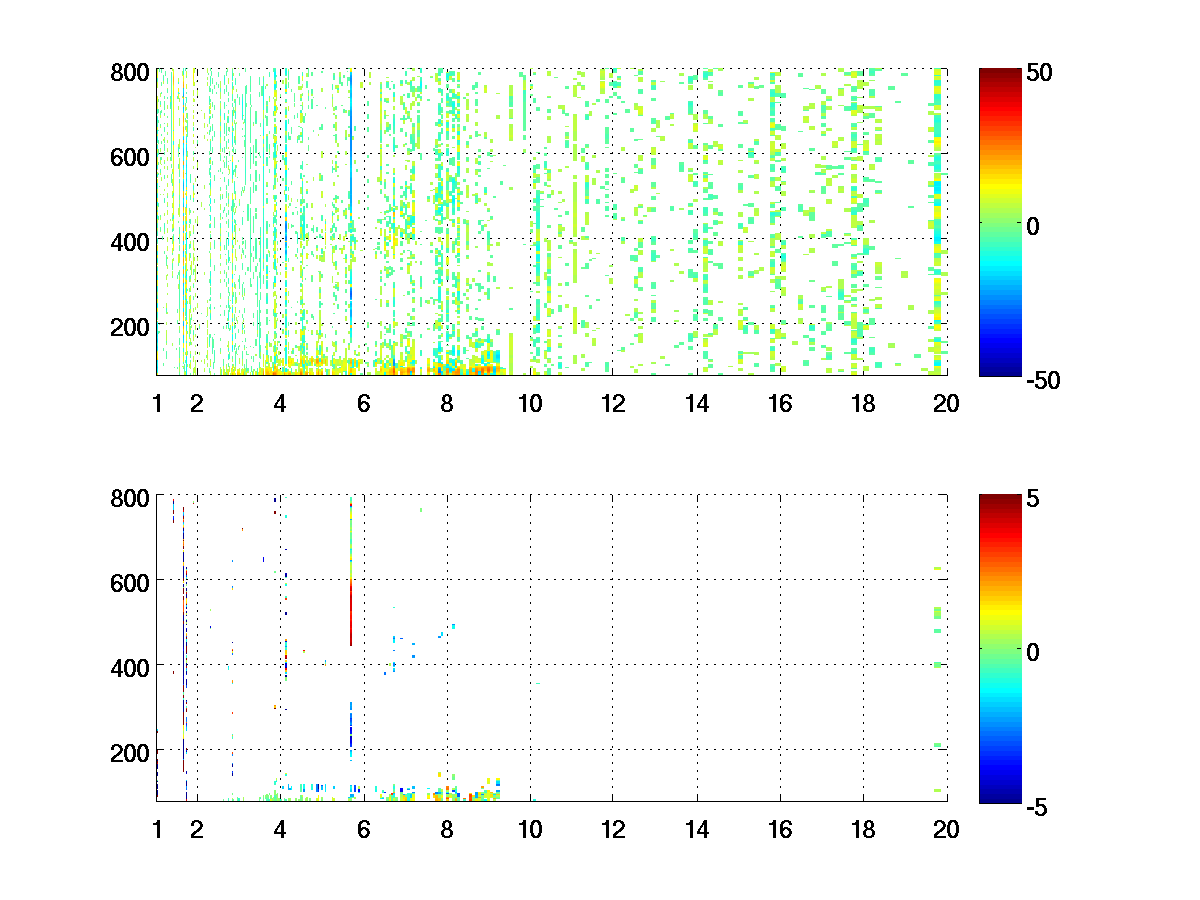Image resolution: width=1200 pixels, height=900 pixels.
Task: Click the 0 label on lower colorbar
Action: [x=1034, y=651]
